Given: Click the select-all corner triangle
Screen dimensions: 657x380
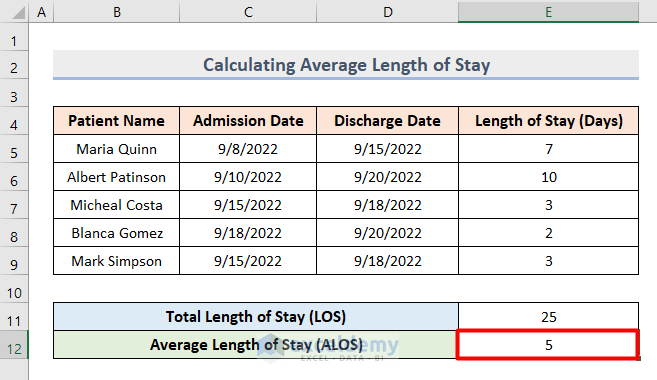Looking at the screenshot, I should (19, 13).
